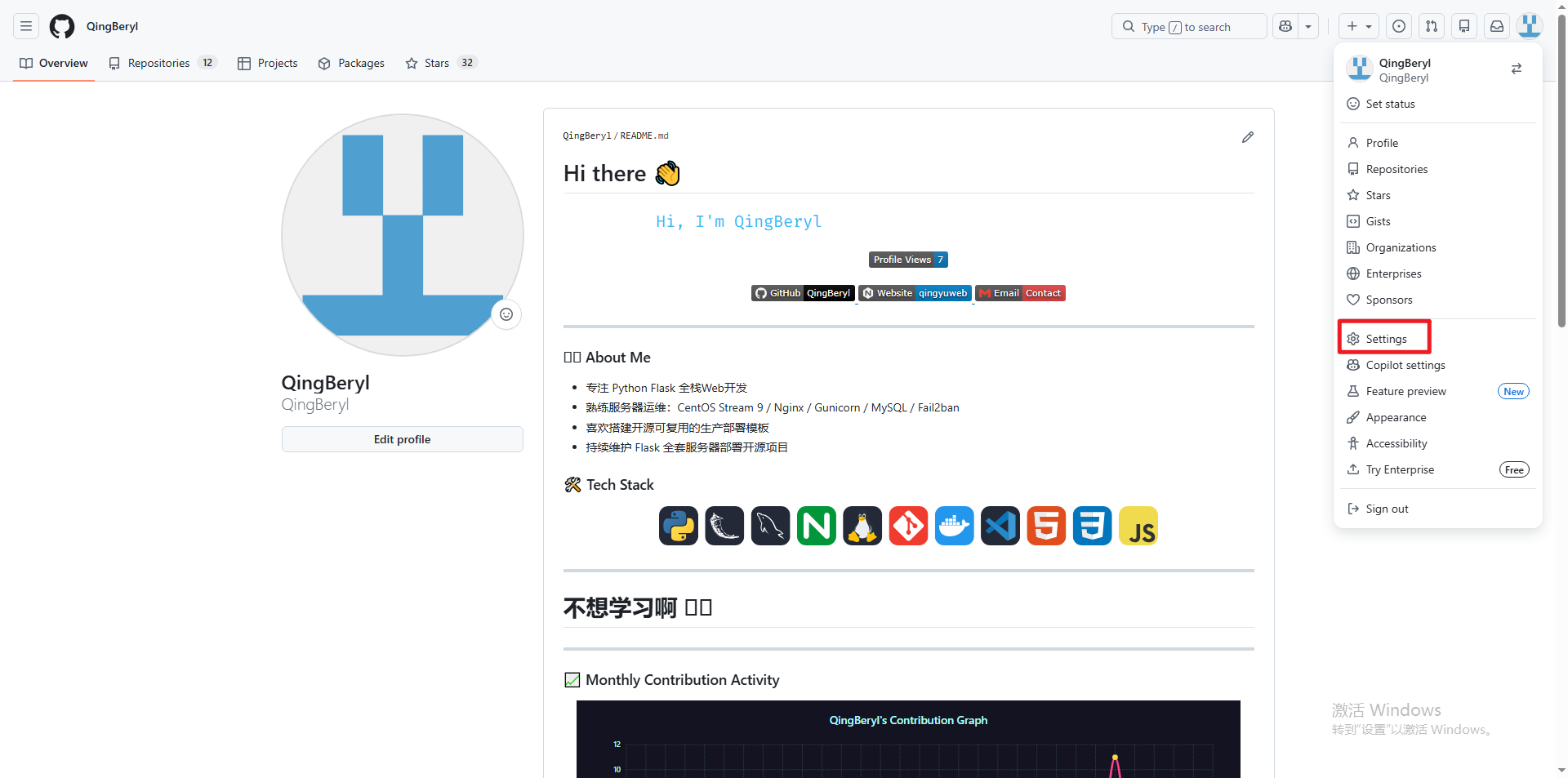The height and width of the screenshot is (778, 1568).
Task: Expand the Copilot dropdown arrow
Action: click(1308, 26)
